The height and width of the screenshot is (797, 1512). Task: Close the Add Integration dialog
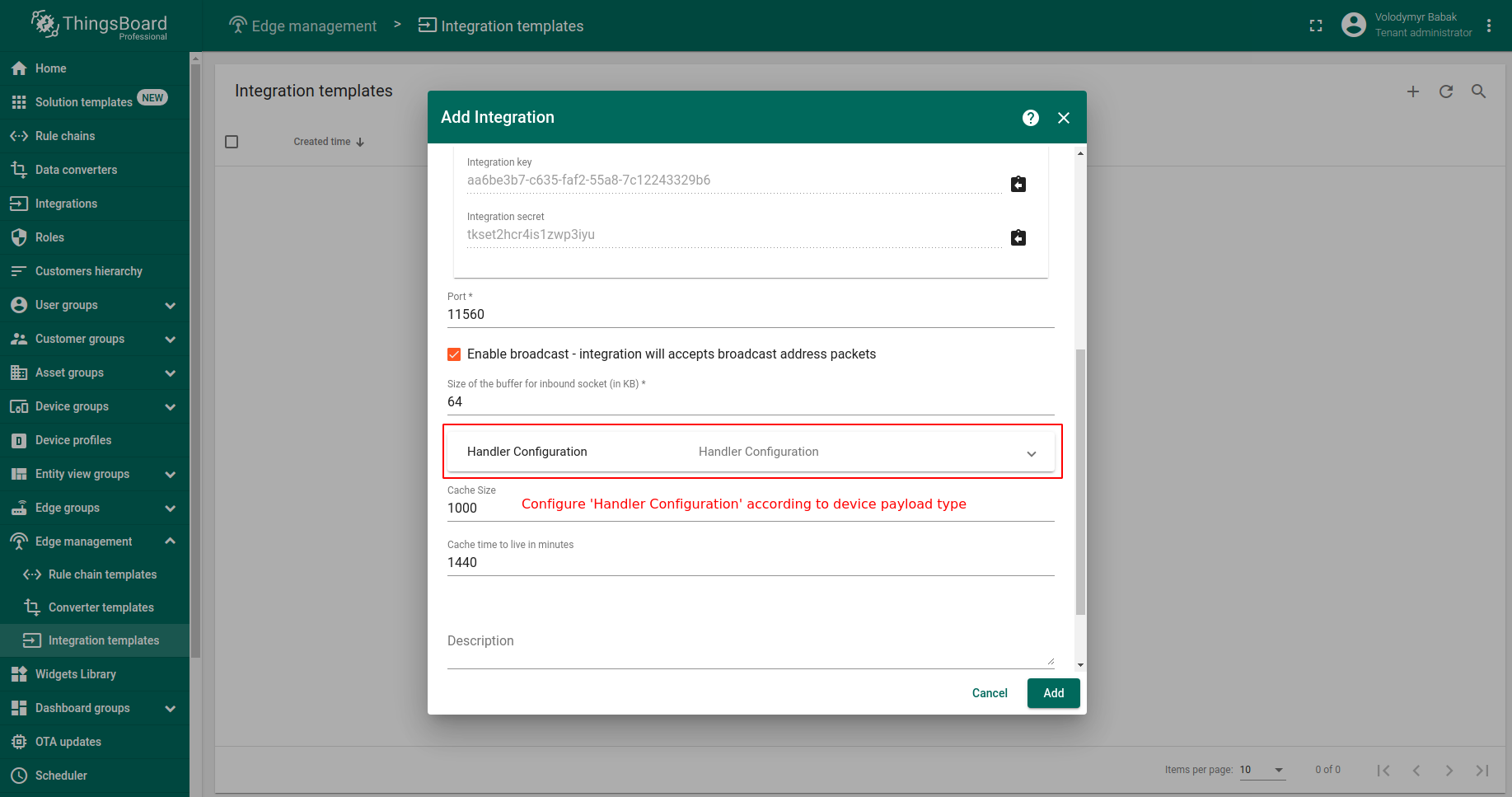pos(1064,118)
